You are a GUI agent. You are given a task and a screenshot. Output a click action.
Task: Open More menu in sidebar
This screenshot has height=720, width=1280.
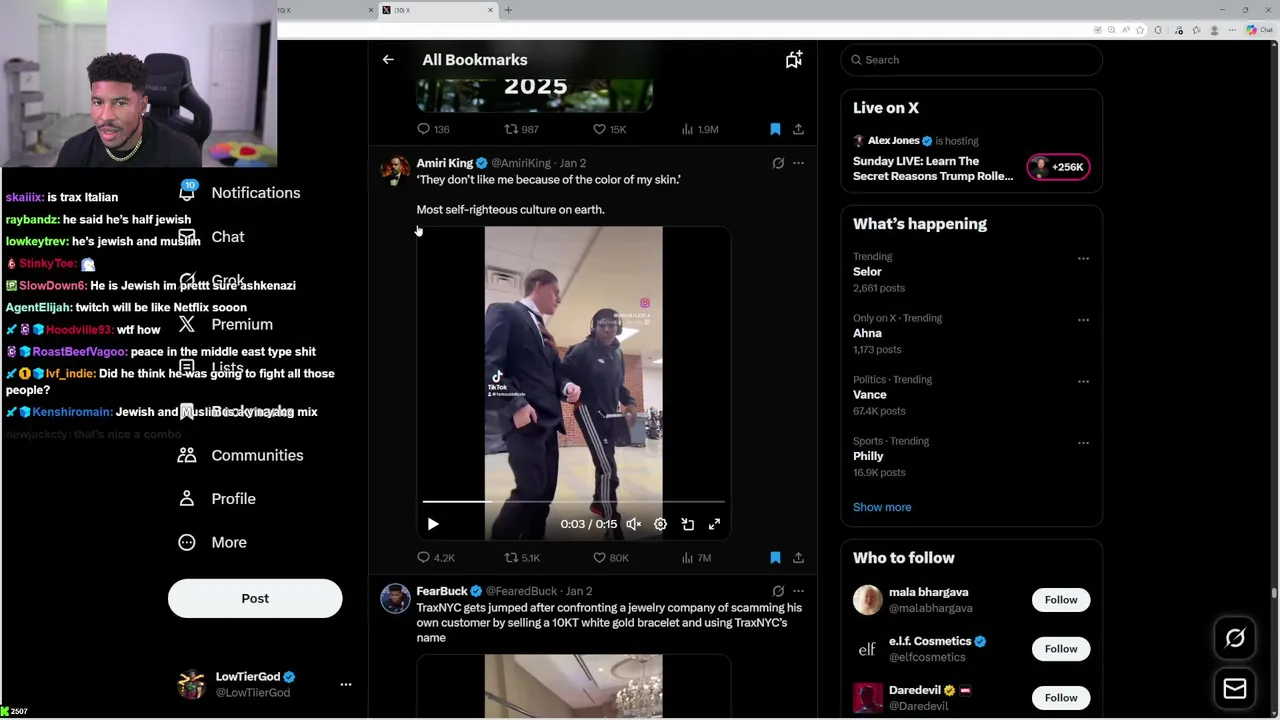tap(213, 542)
